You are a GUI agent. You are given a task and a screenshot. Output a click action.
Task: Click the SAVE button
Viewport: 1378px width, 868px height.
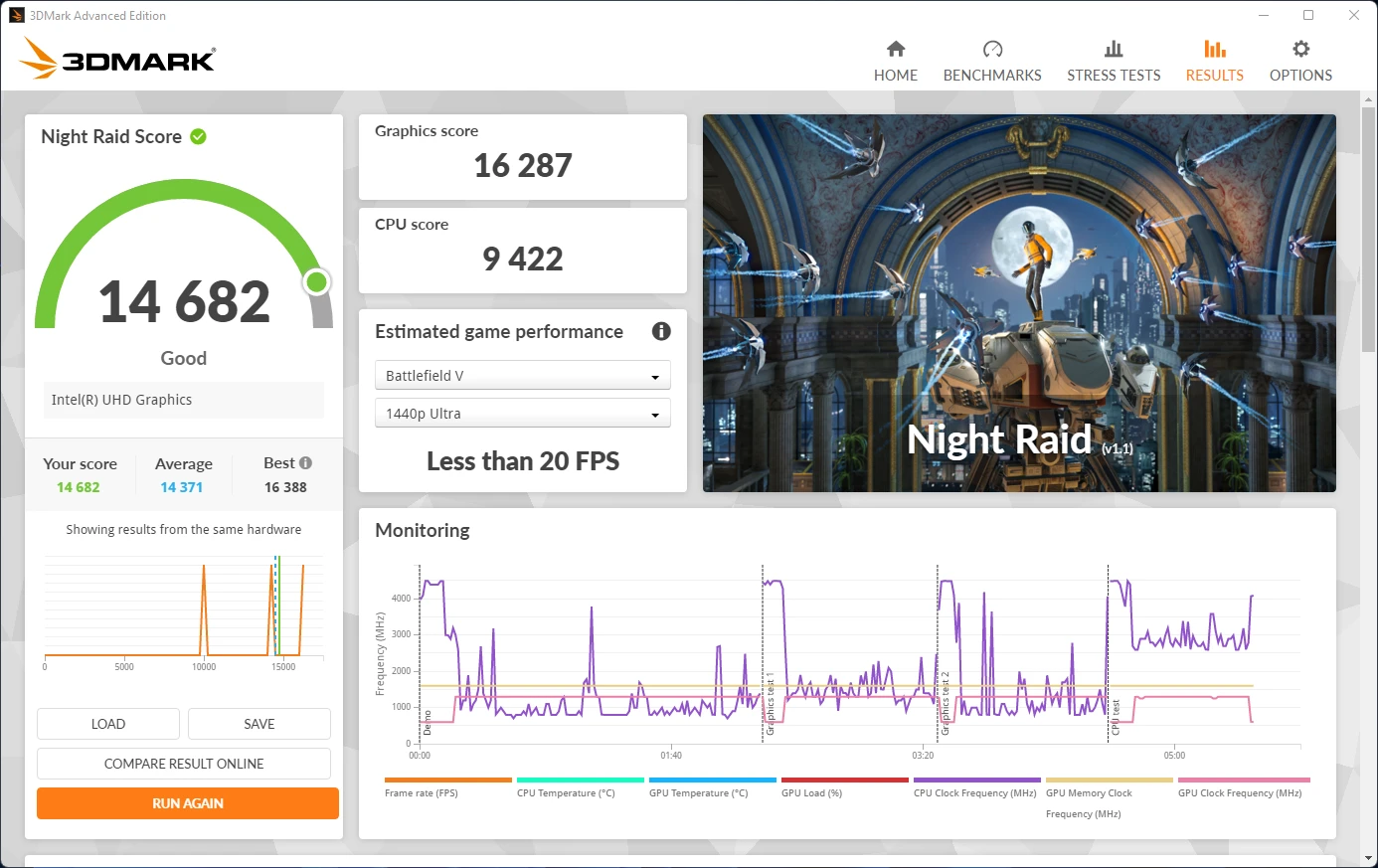point(259,724)
